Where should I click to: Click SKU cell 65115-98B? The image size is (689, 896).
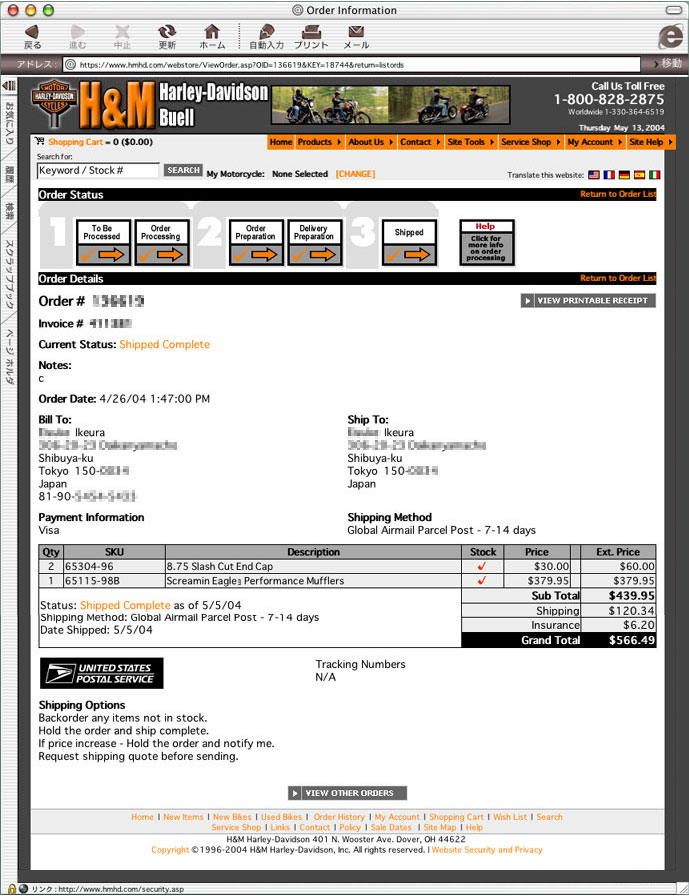tap(114, 581)
